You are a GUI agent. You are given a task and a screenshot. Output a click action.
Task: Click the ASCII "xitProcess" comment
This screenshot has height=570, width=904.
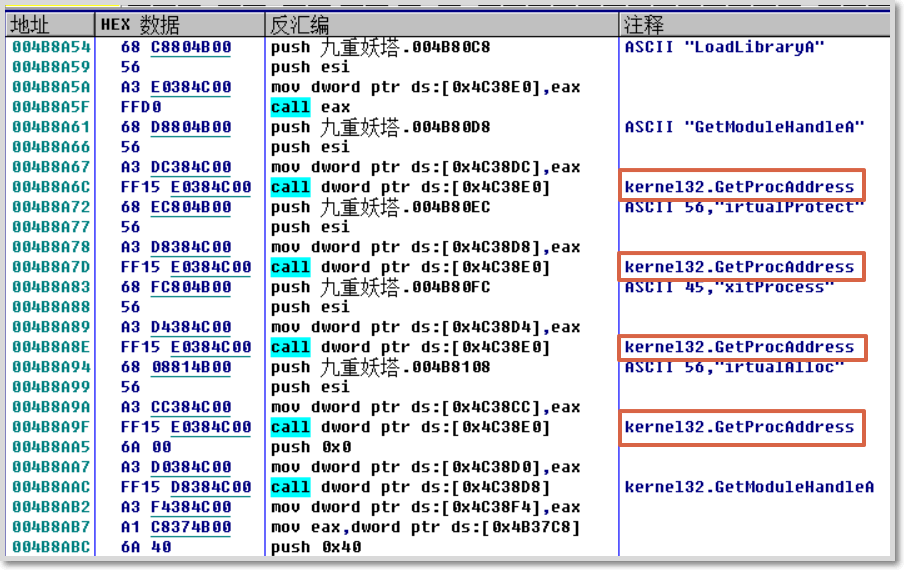click(729, 288)
